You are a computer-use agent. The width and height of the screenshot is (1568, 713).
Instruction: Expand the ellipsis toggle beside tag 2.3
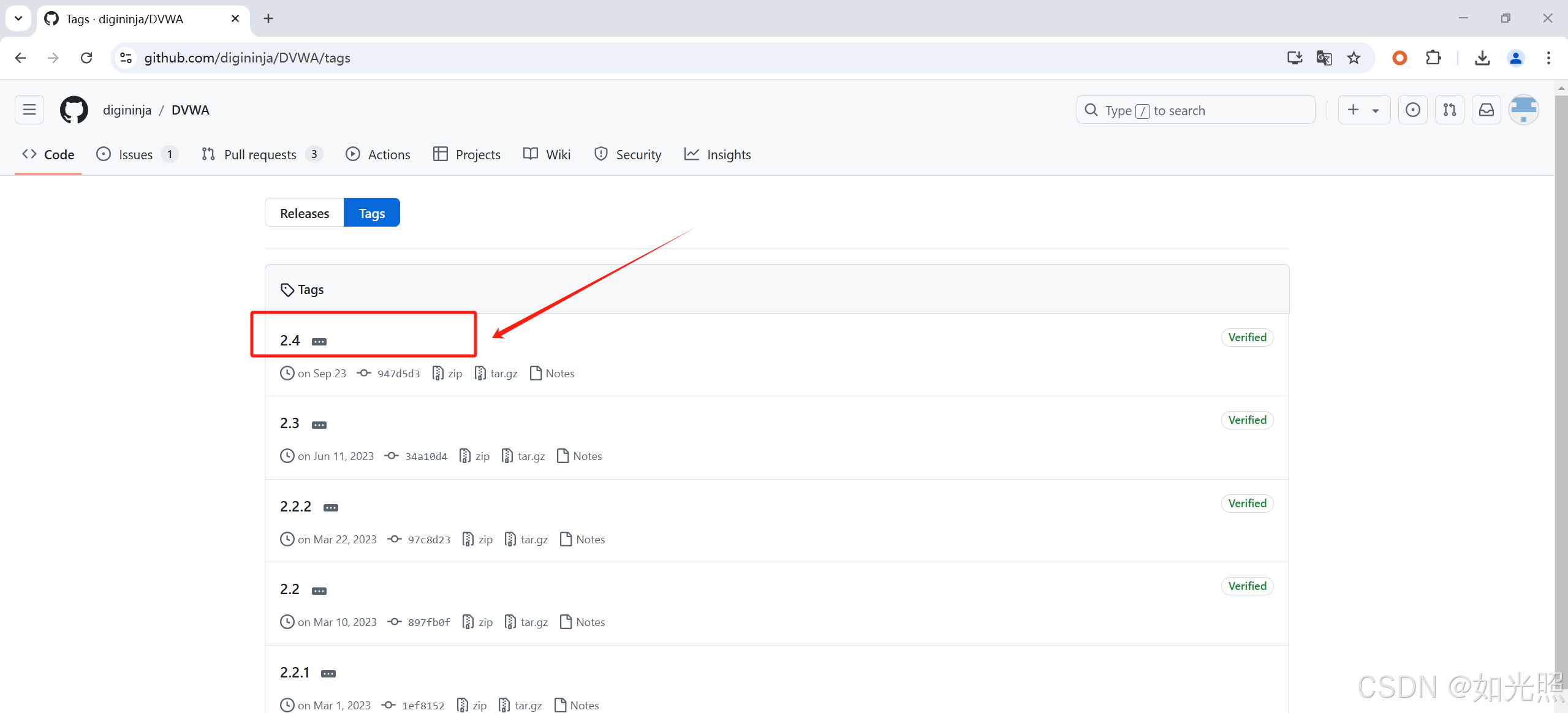tap(319, 424)
